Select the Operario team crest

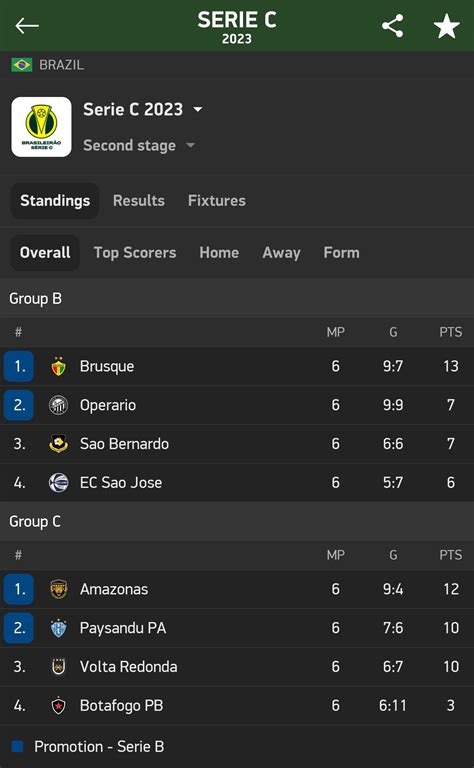58,405
